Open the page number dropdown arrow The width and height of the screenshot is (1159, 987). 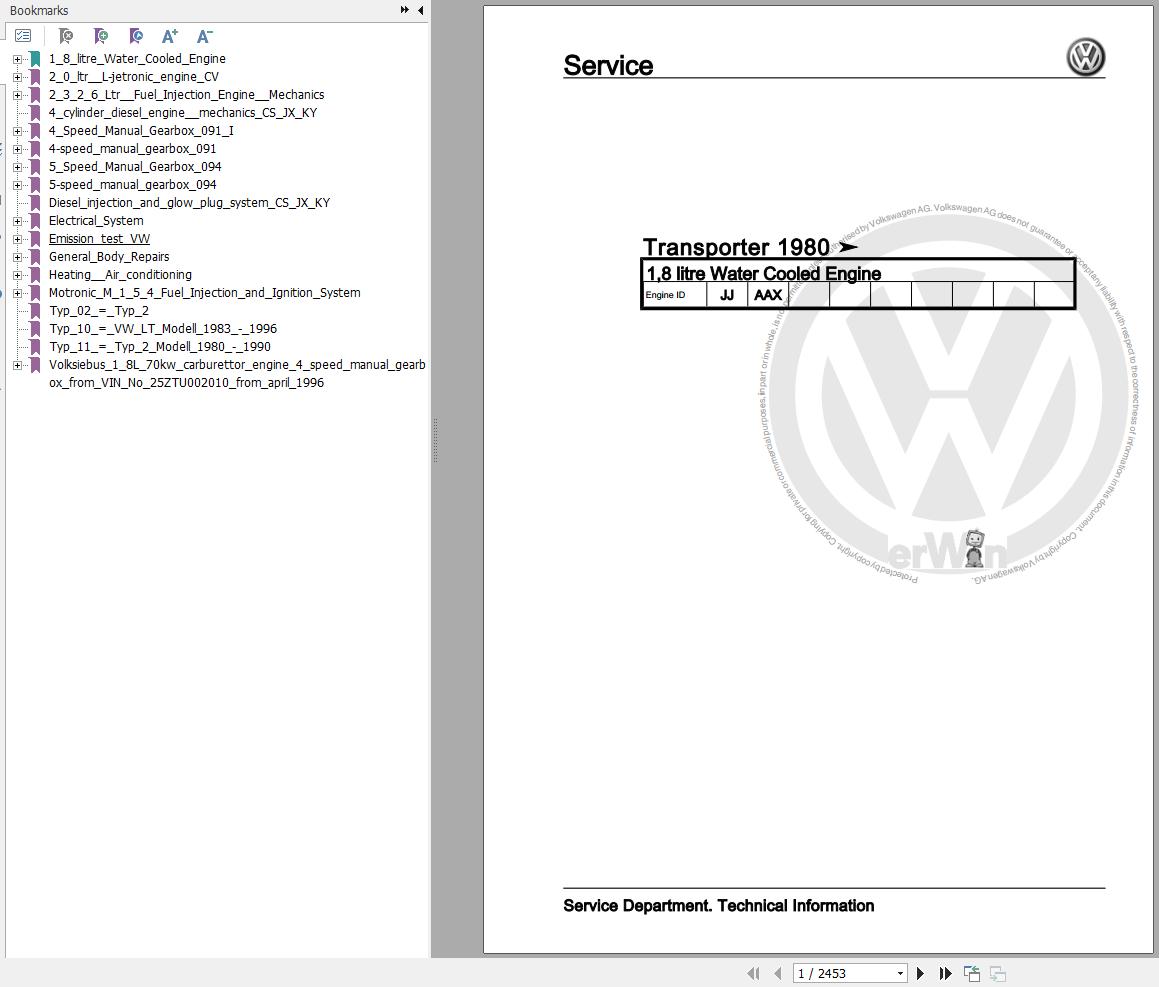[900, 974]
